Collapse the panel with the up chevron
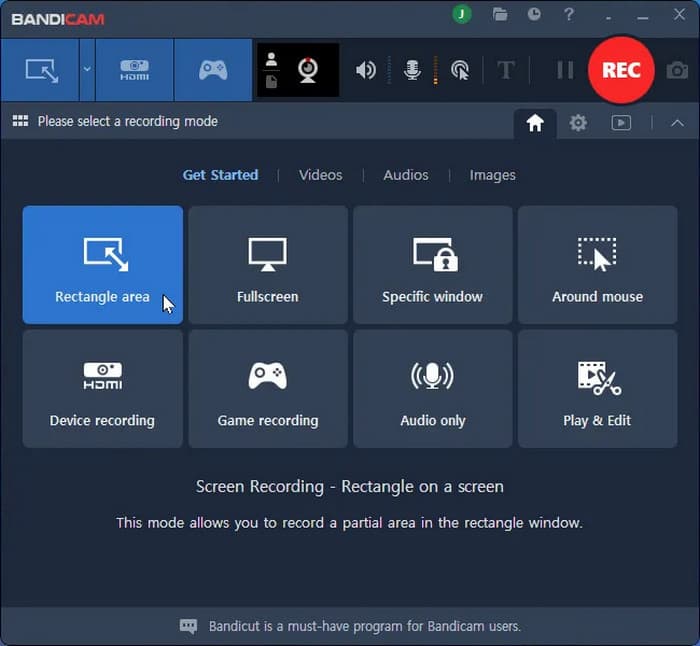Screen dimensions: 700x646 [677, 123]
